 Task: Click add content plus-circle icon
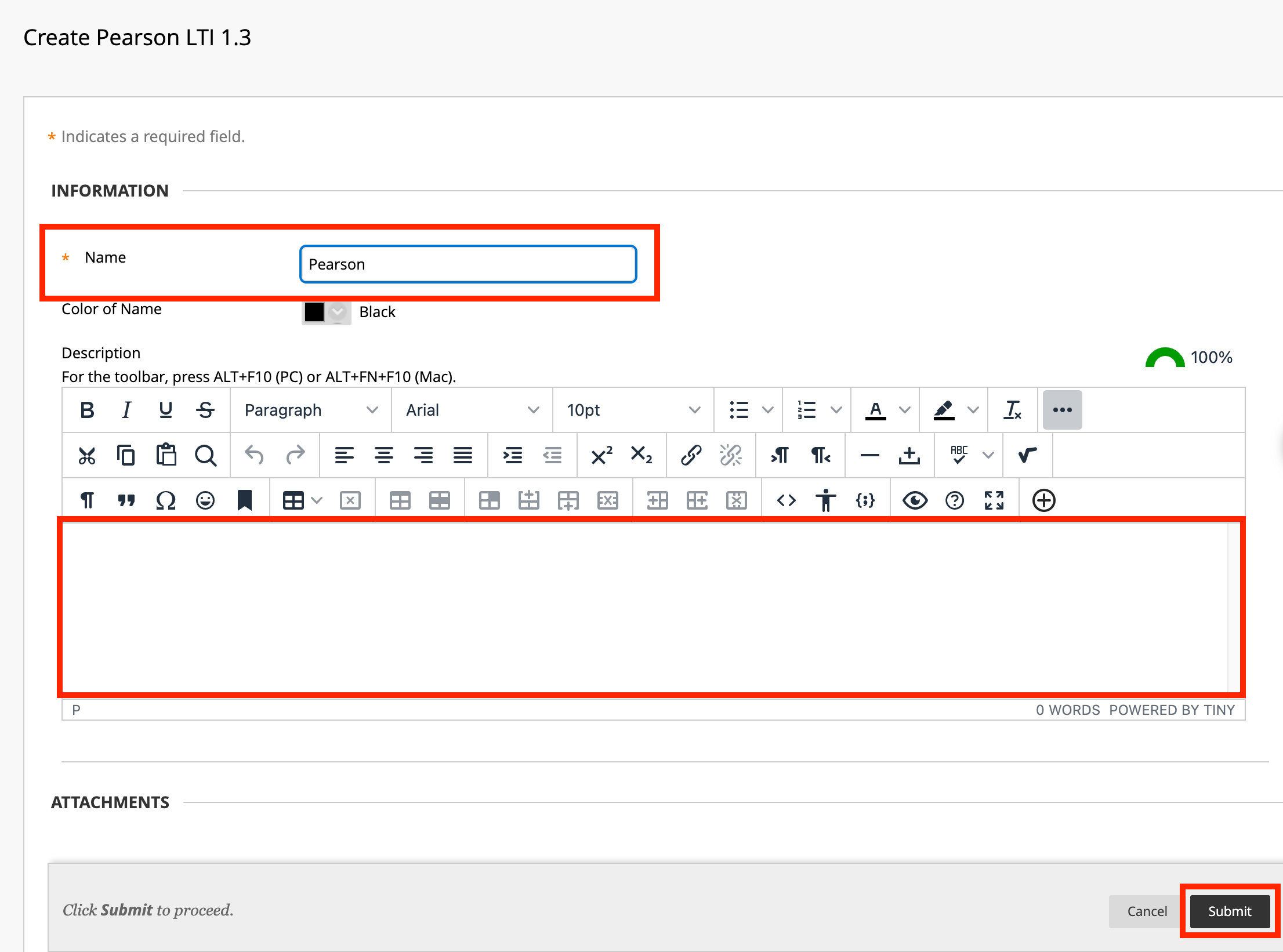pyautogui.click(x=1044, y=500)
